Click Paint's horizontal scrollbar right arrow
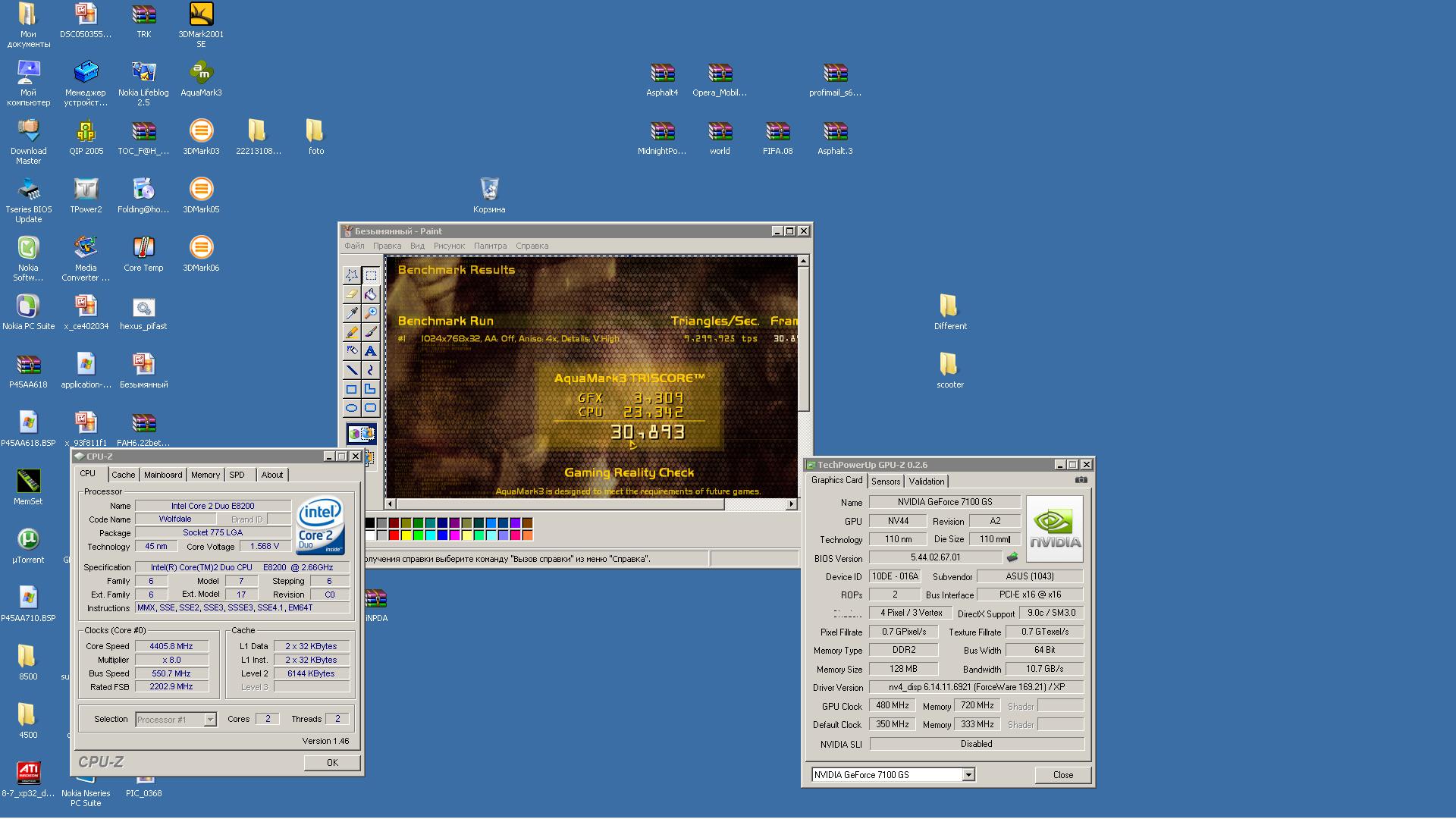The image size is (1456, 819). (x=791, y=504)
